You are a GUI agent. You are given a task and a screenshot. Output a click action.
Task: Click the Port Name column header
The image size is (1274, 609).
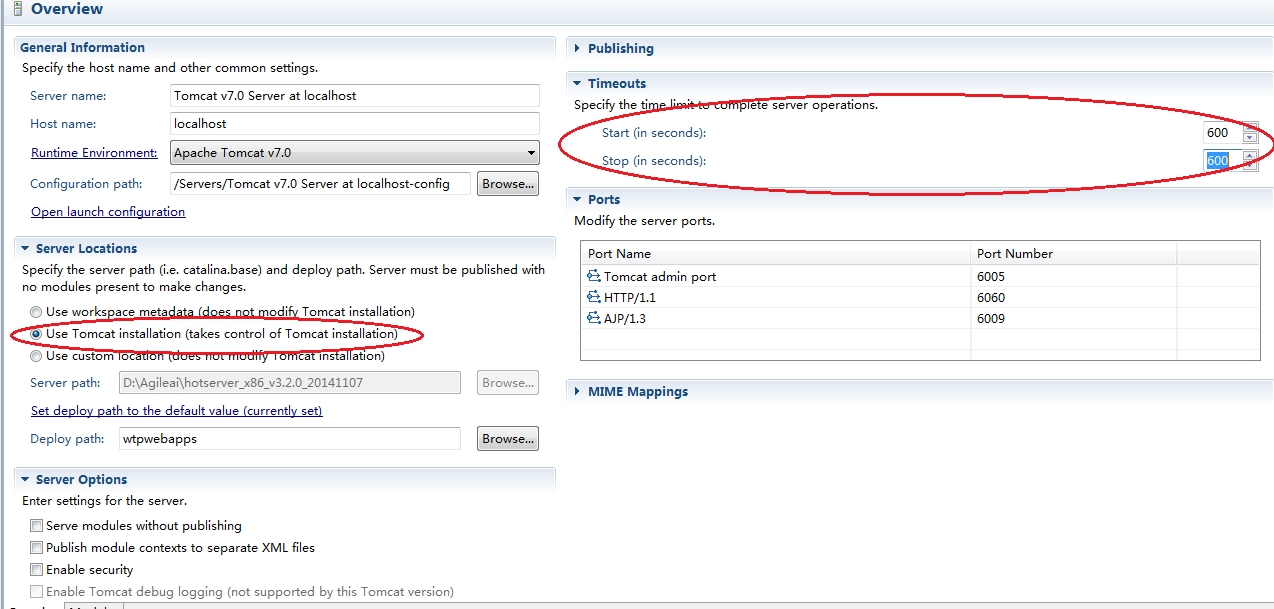776,254
